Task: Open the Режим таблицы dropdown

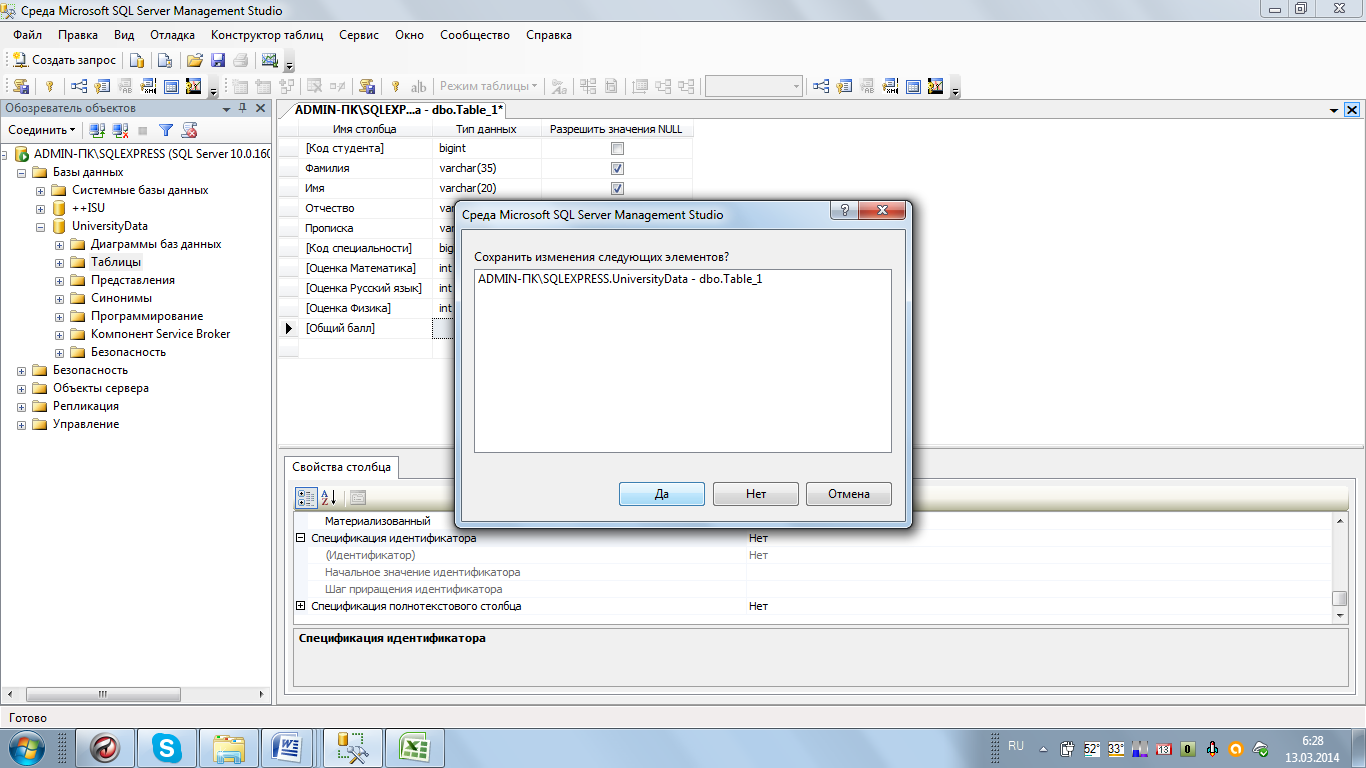Action: click(488, 87)
